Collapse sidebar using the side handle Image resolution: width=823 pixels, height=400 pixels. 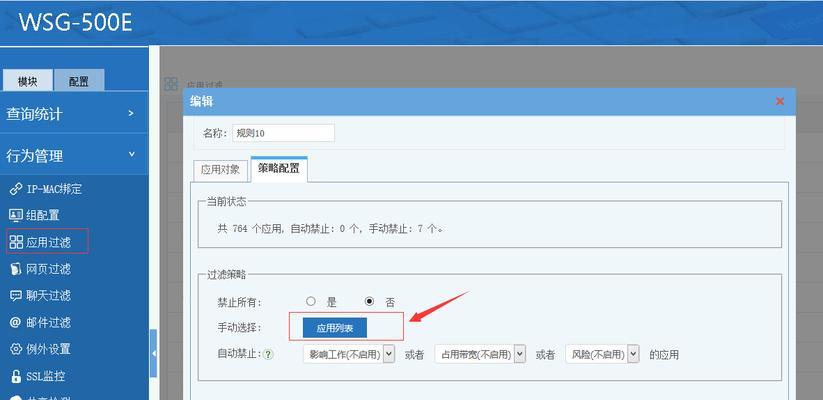point(153,353)
